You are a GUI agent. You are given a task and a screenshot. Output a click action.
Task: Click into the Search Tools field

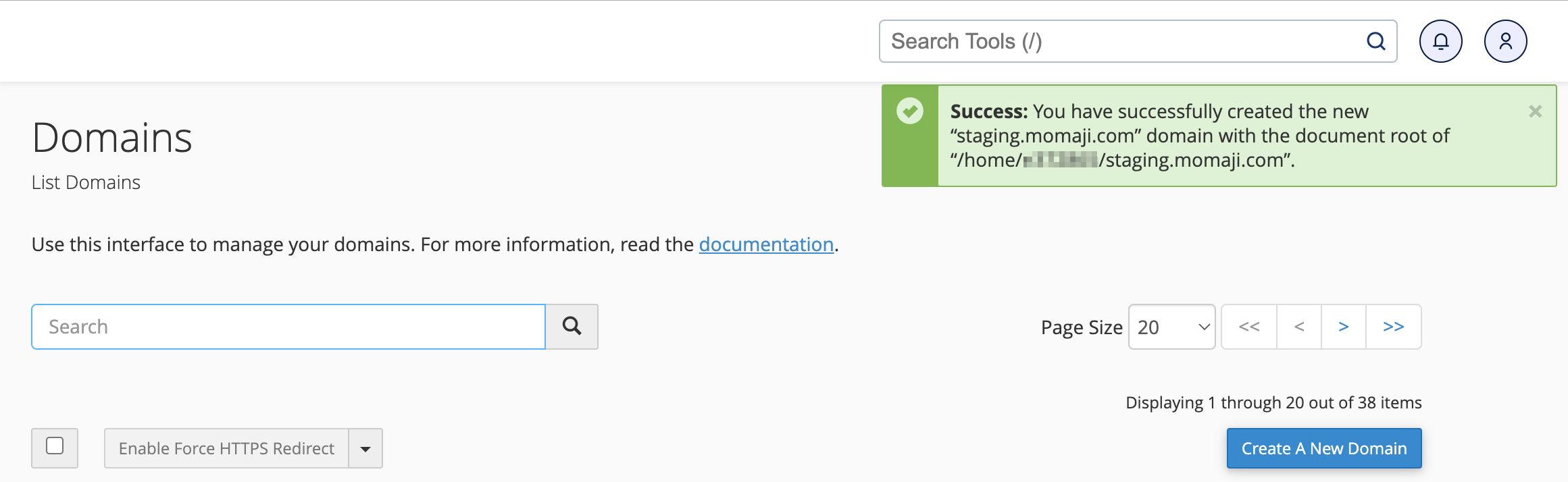(x=1121, y=41)
